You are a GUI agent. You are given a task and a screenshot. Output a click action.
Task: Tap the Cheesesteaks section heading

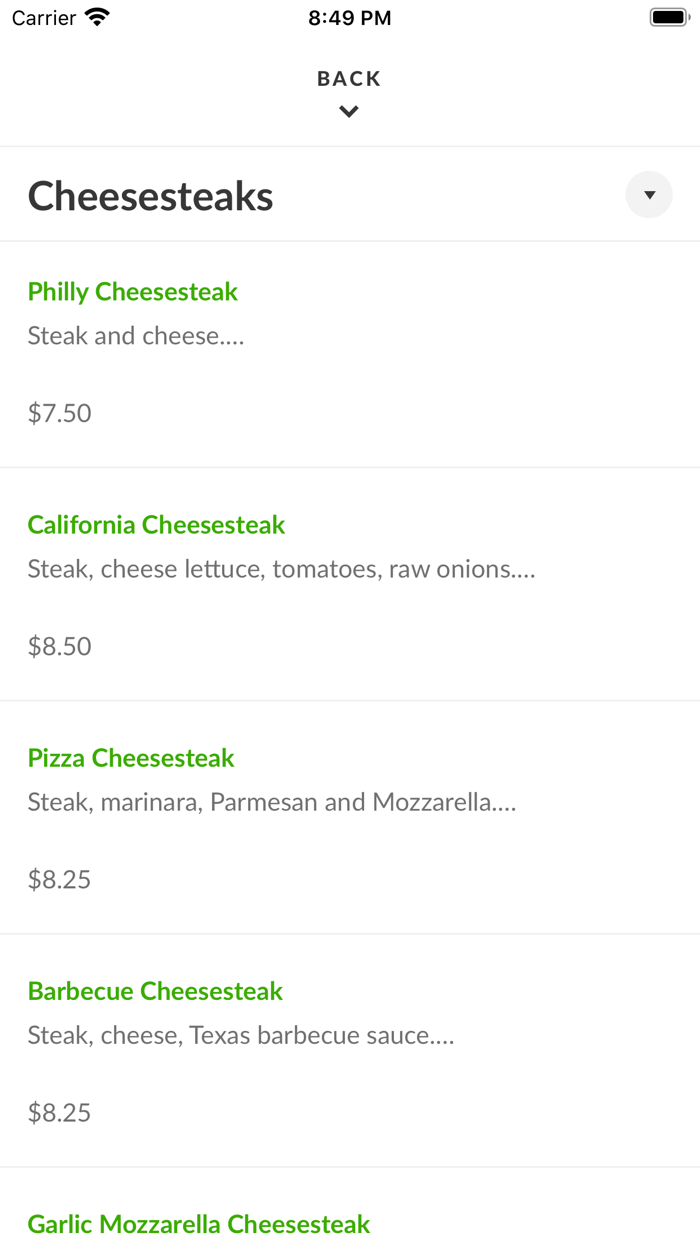(150, 195)
